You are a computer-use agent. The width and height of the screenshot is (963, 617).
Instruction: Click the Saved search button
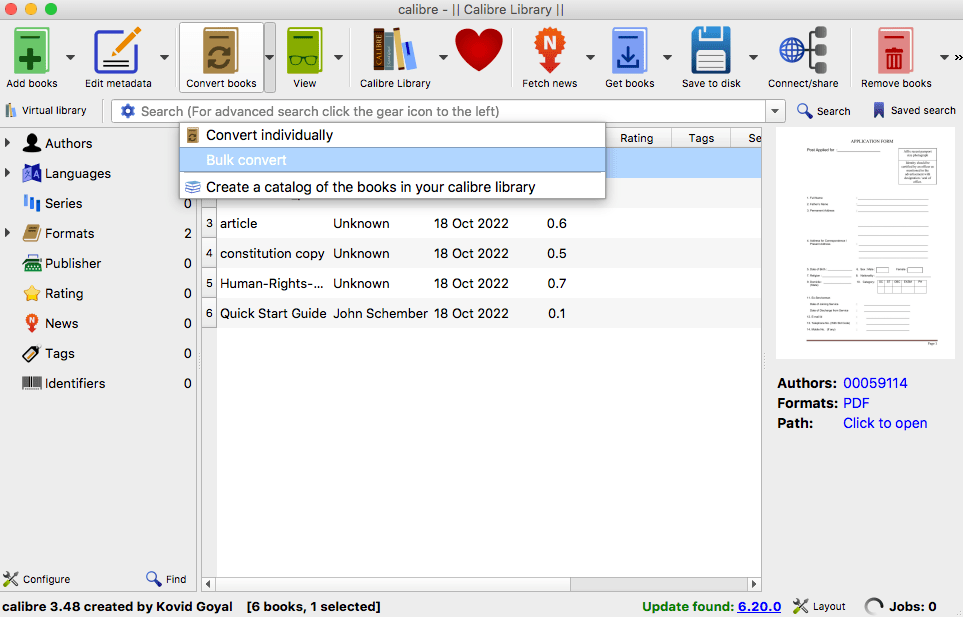point(914,111)
